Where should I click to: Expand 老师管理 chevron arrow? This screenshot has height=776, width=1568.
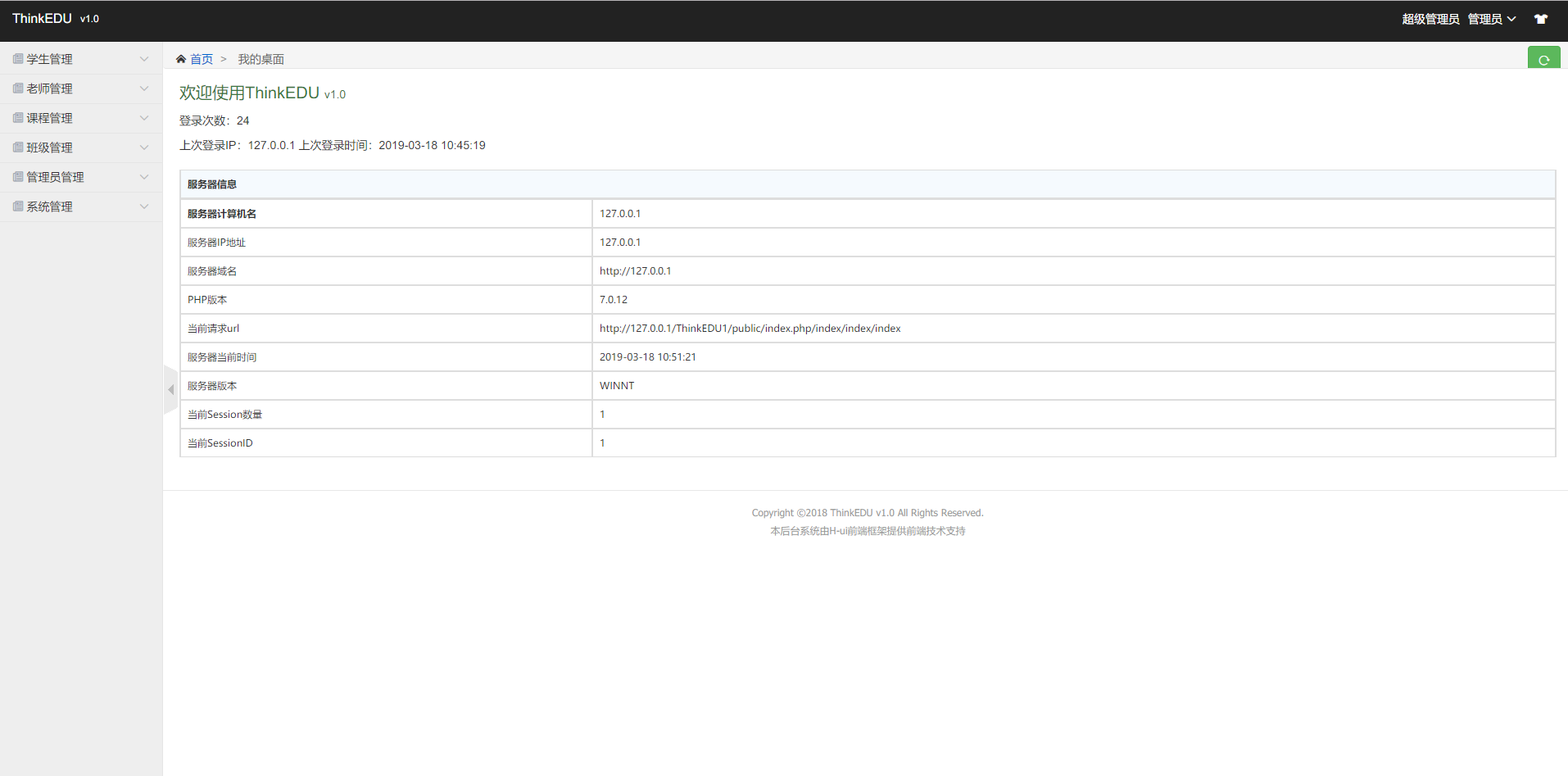pyautogui.click(x=144, y=88)
